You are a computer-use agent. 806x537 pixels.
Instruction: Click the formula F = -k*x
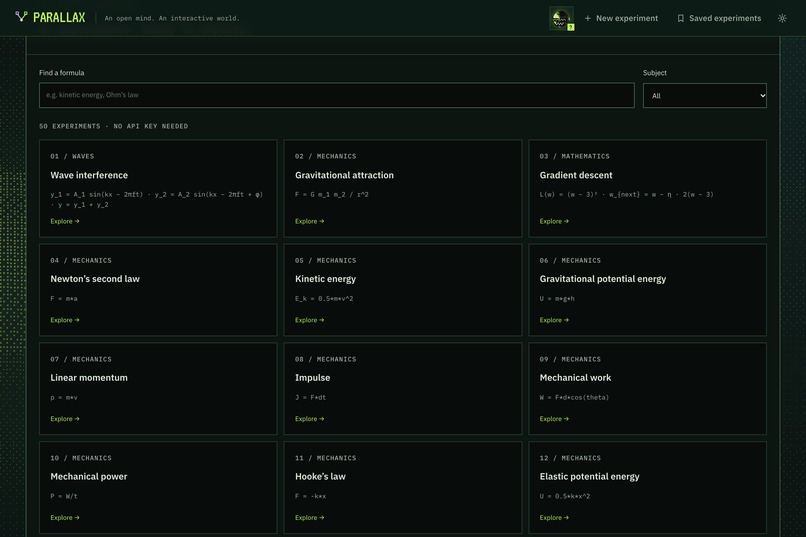tap(310, 496)
